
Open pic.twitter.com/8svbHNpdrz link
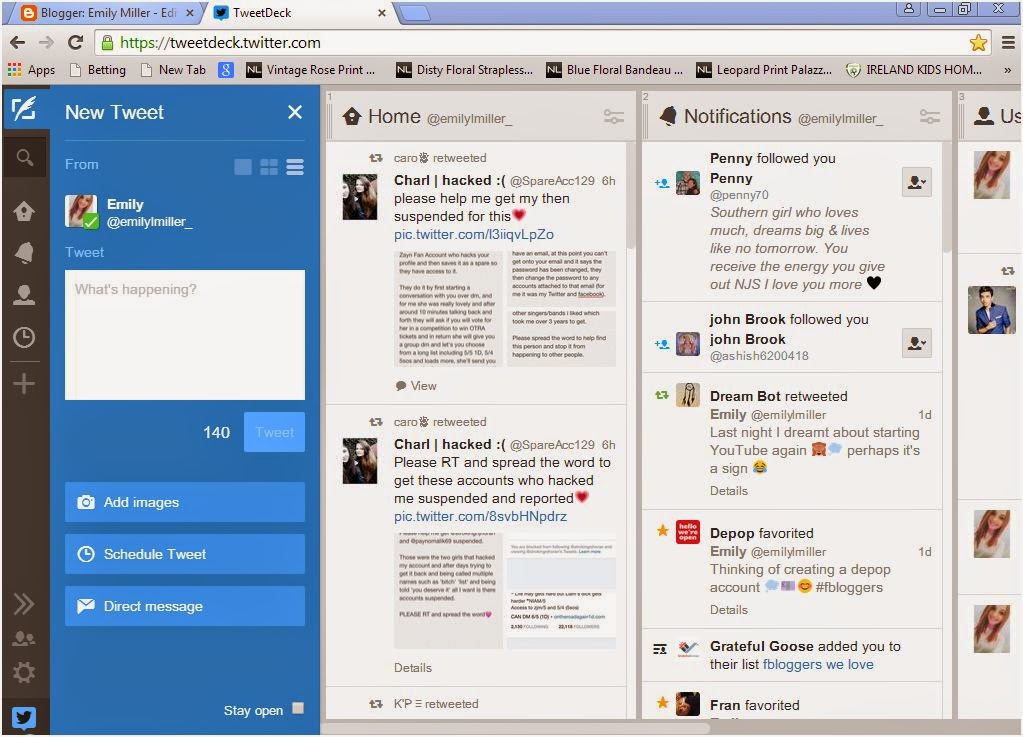(x=480, y=517)
